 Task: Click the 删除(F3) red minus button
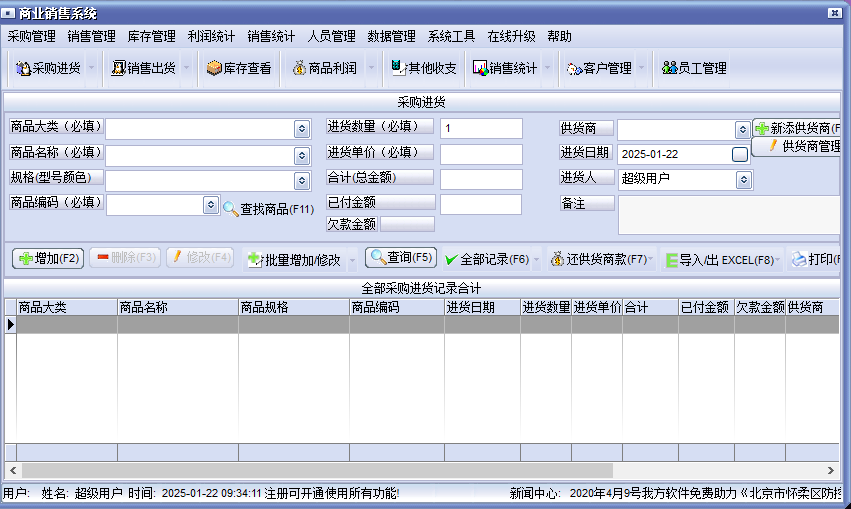pyautogui.click(x=125, y=257)
